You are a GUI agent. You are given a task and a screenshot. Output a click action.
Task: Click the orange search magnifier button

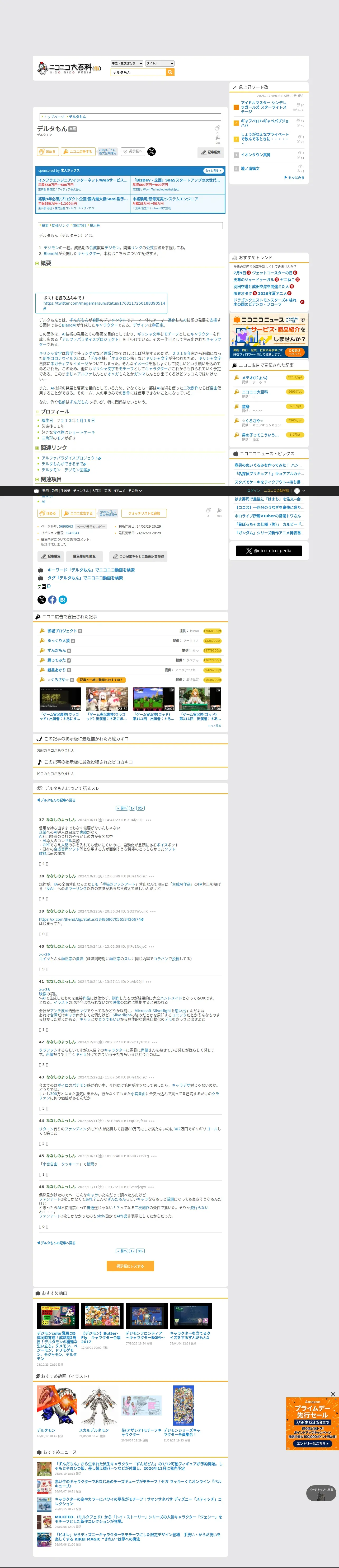point(170,72)
